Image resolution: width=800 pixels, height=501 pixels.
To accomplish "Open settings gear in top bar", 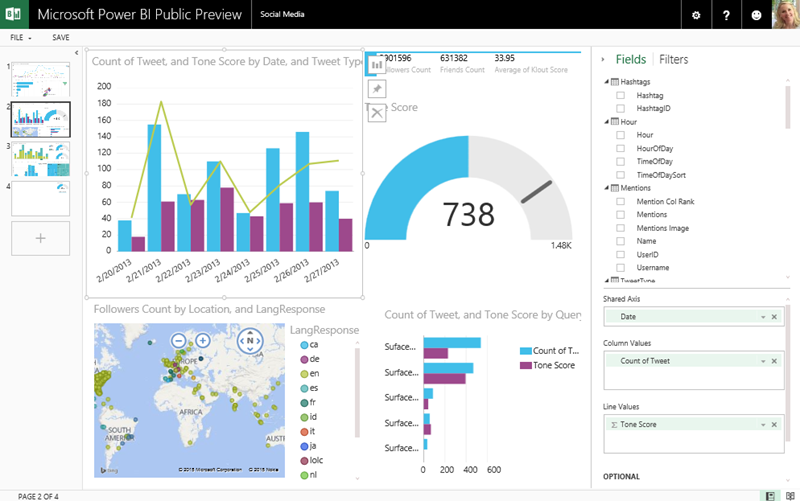I will (696, 15).
